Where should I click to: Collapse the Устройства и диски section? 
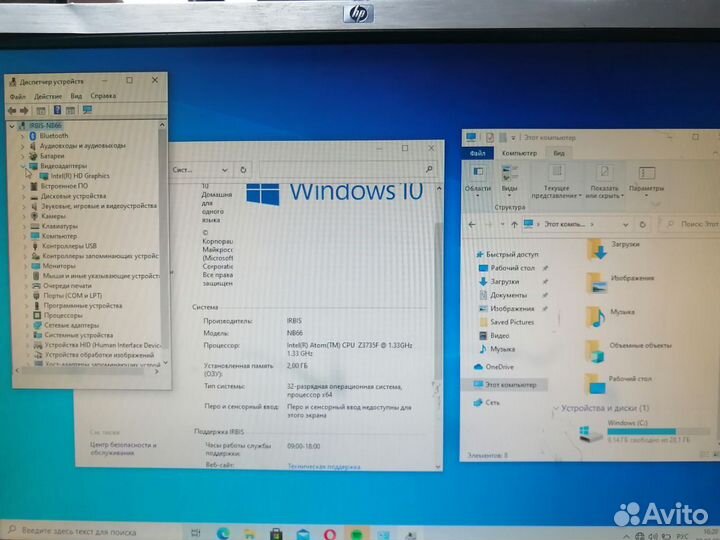(554, 409)
